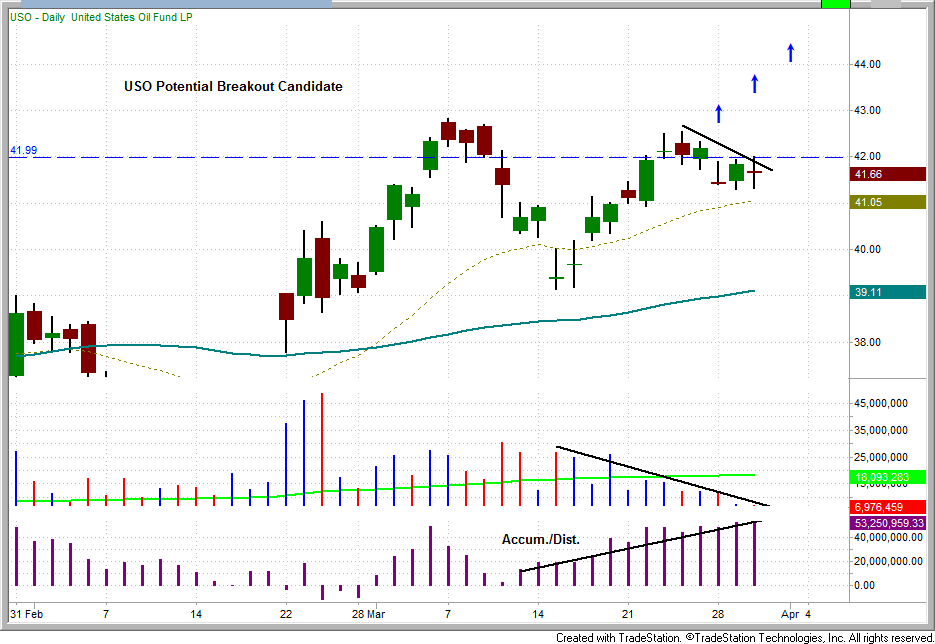Viewport: 935px width, 644px height.
Task: Select the 40,000,000.00 Accum./Dist. axis label
Action: (888, 537)
